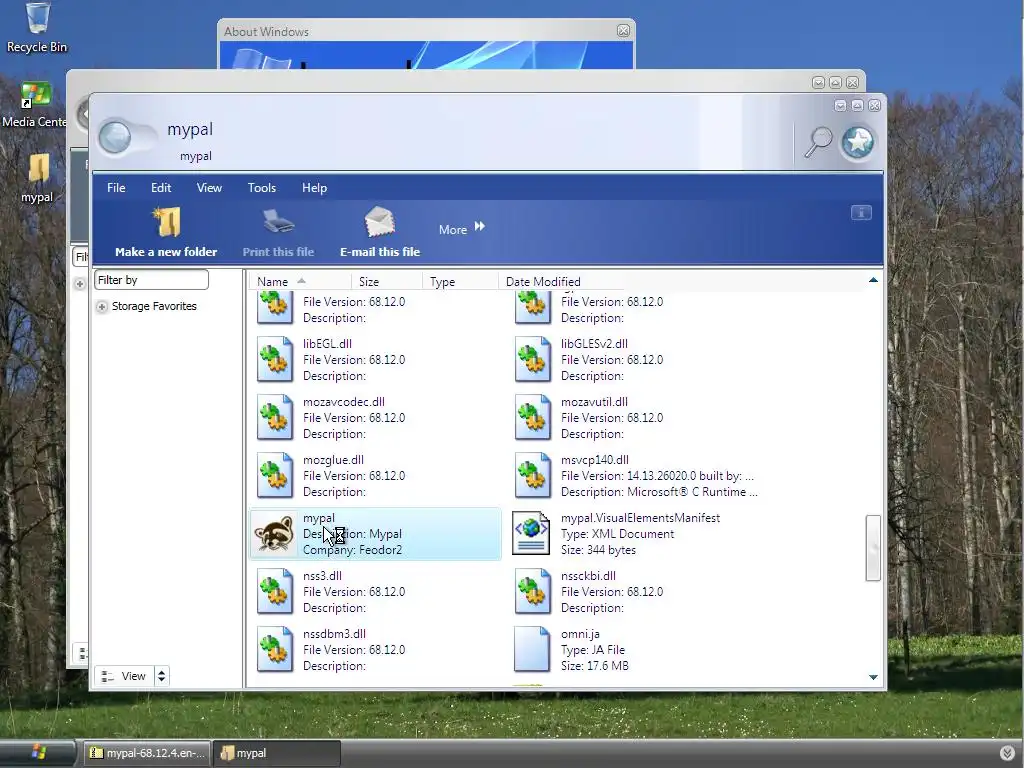Click the libEGL.dll file name

(327, 344)
